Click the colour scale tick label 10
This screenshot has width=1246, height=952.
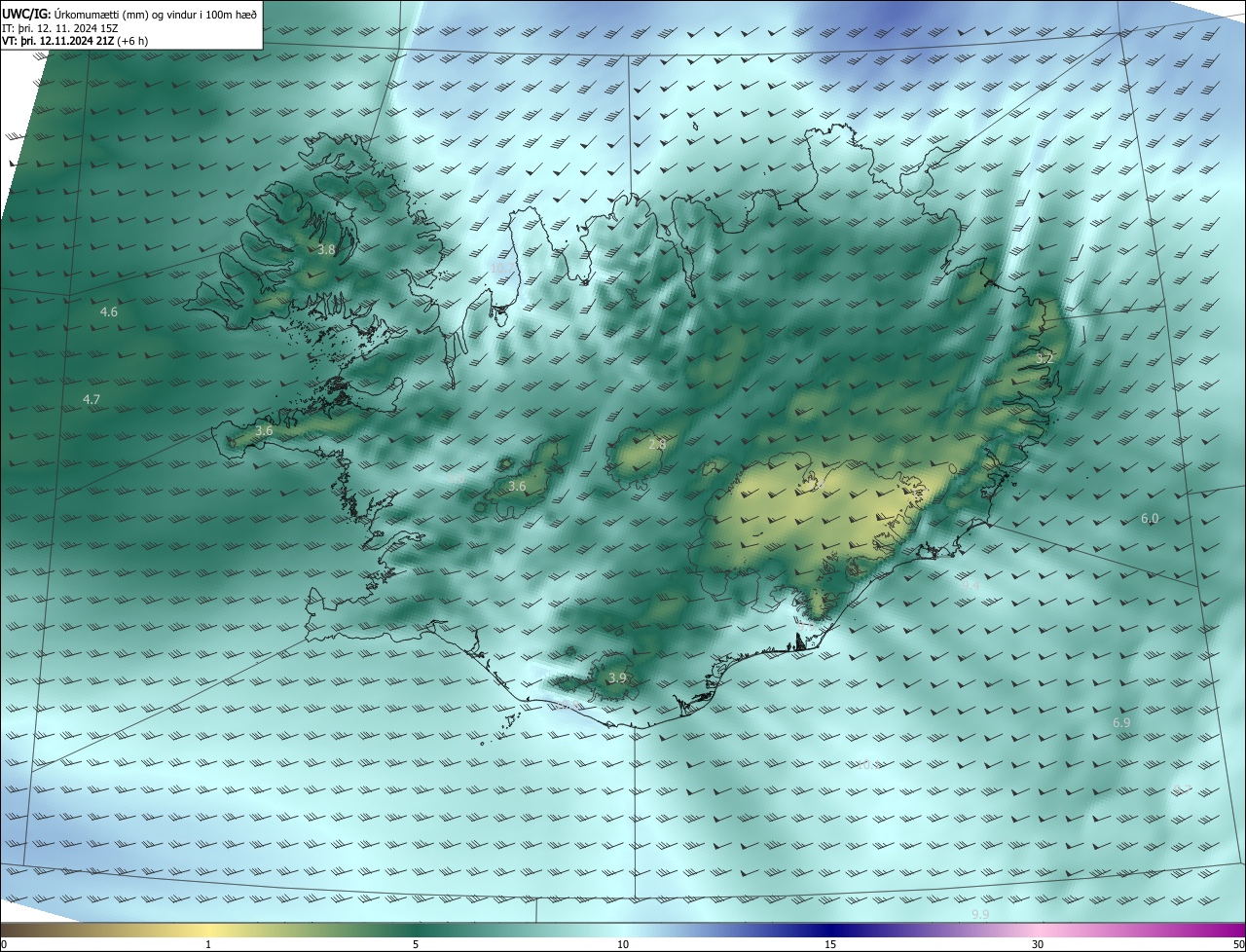click(623, 944)
